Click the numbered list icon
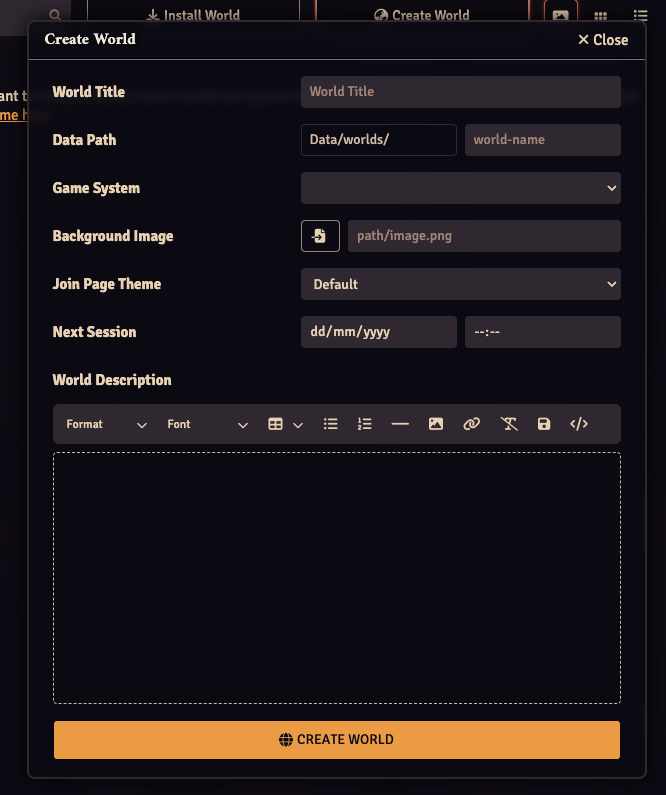The image size is (666, 795). pyautogui.click(x=365, y=424)
